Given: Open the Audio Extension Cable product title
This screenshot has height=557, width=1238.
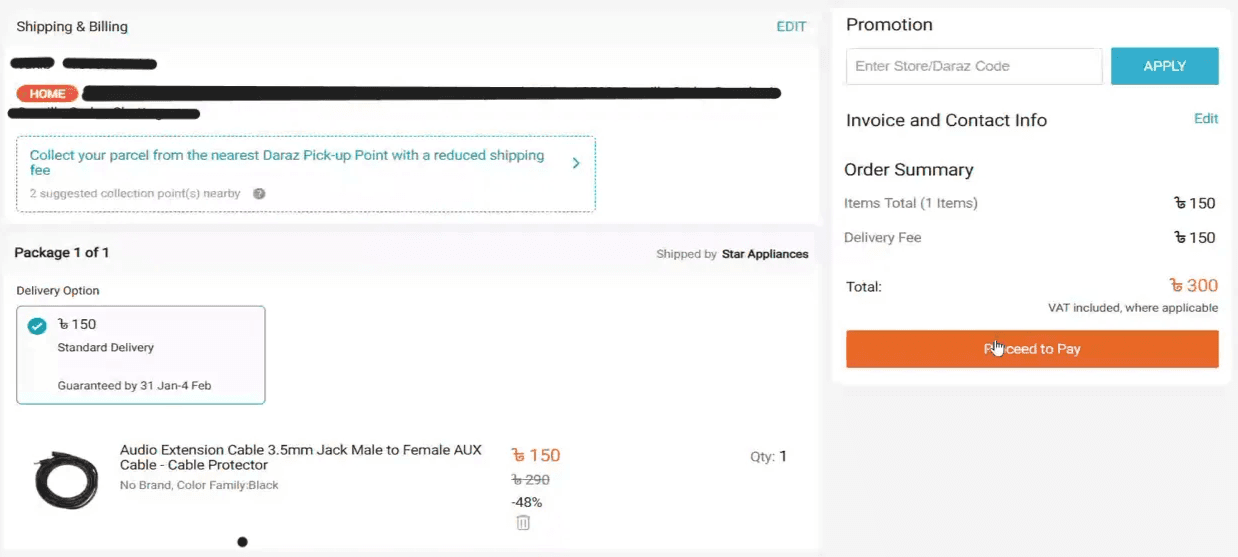Looking at the screenshot, I should tap(301, 458).
